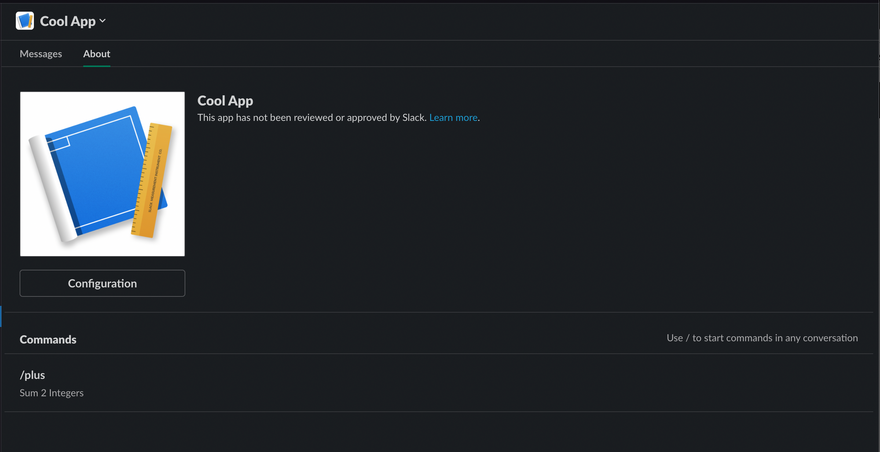Click the empty area below the /plus command
880x452 pixels.
coord(440,432)
